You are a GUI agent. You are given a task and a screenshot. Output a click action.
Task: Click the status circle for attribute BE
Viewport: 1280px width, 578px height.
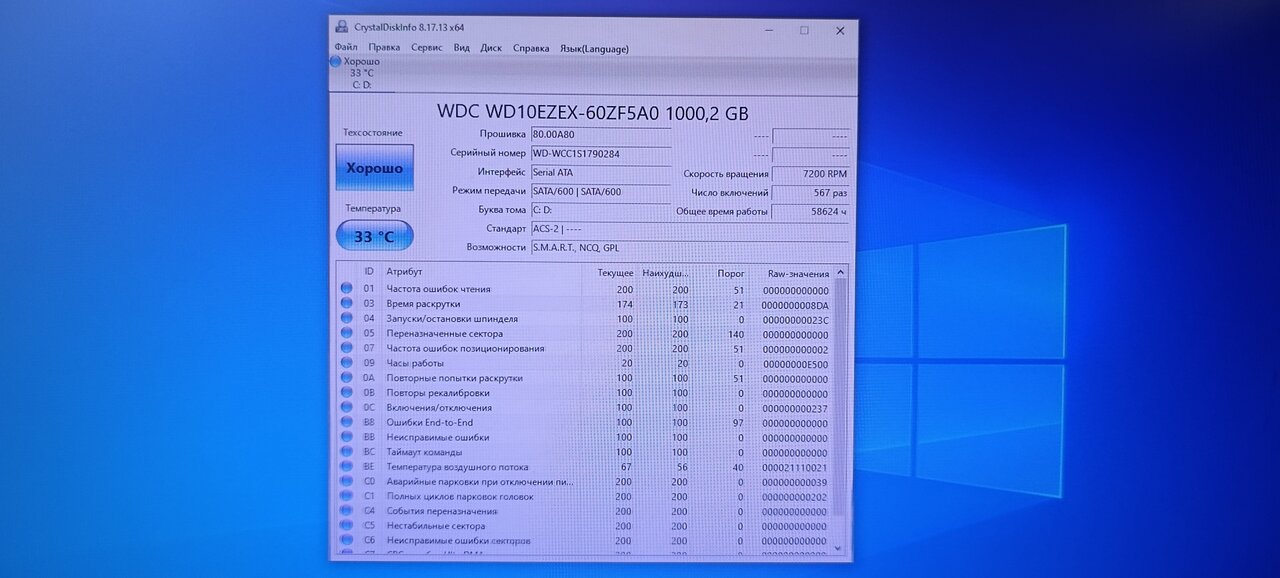pos(346,467)
